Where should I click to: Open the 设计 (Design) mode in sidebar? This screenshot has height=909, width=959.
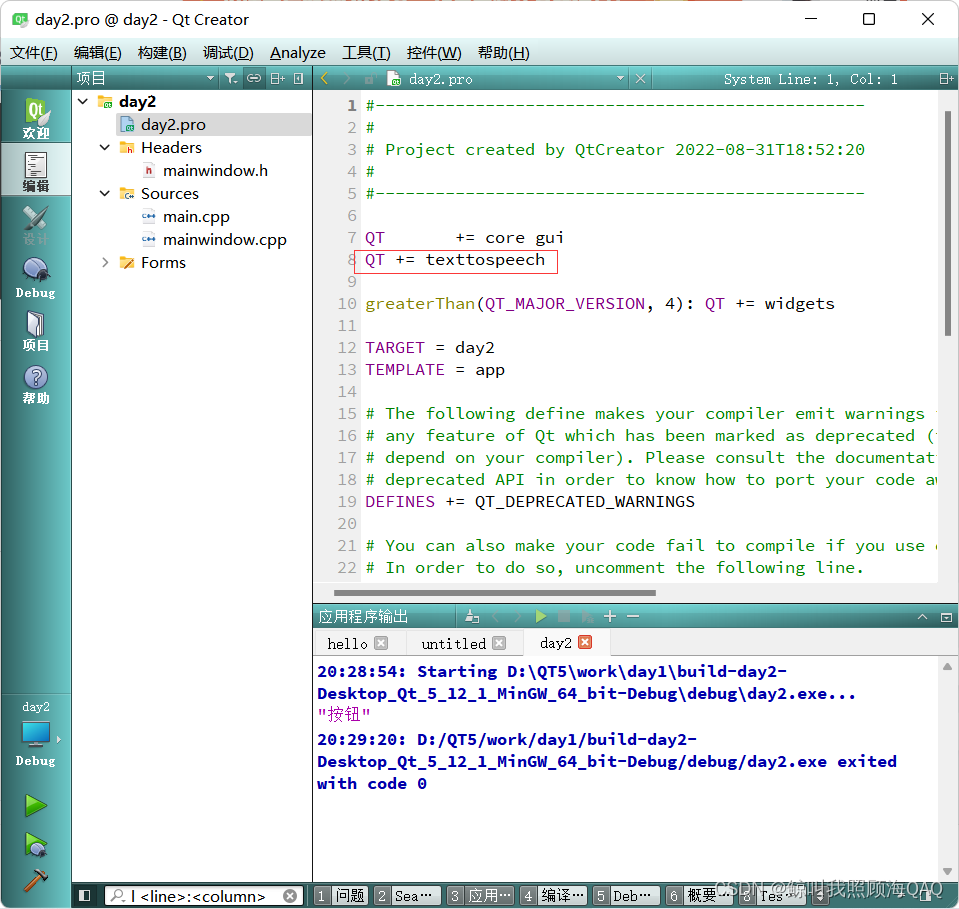click(x=36, y=222)
